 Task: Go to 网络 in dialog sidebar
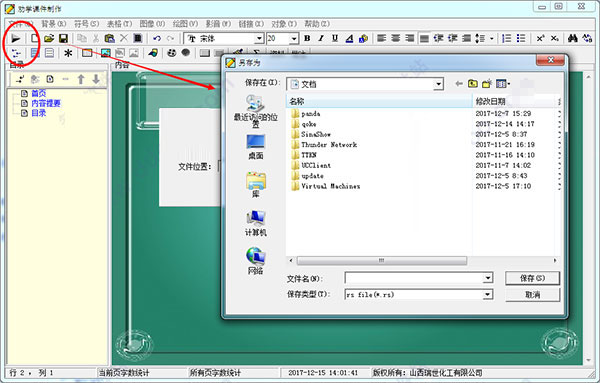click(255, 261)
